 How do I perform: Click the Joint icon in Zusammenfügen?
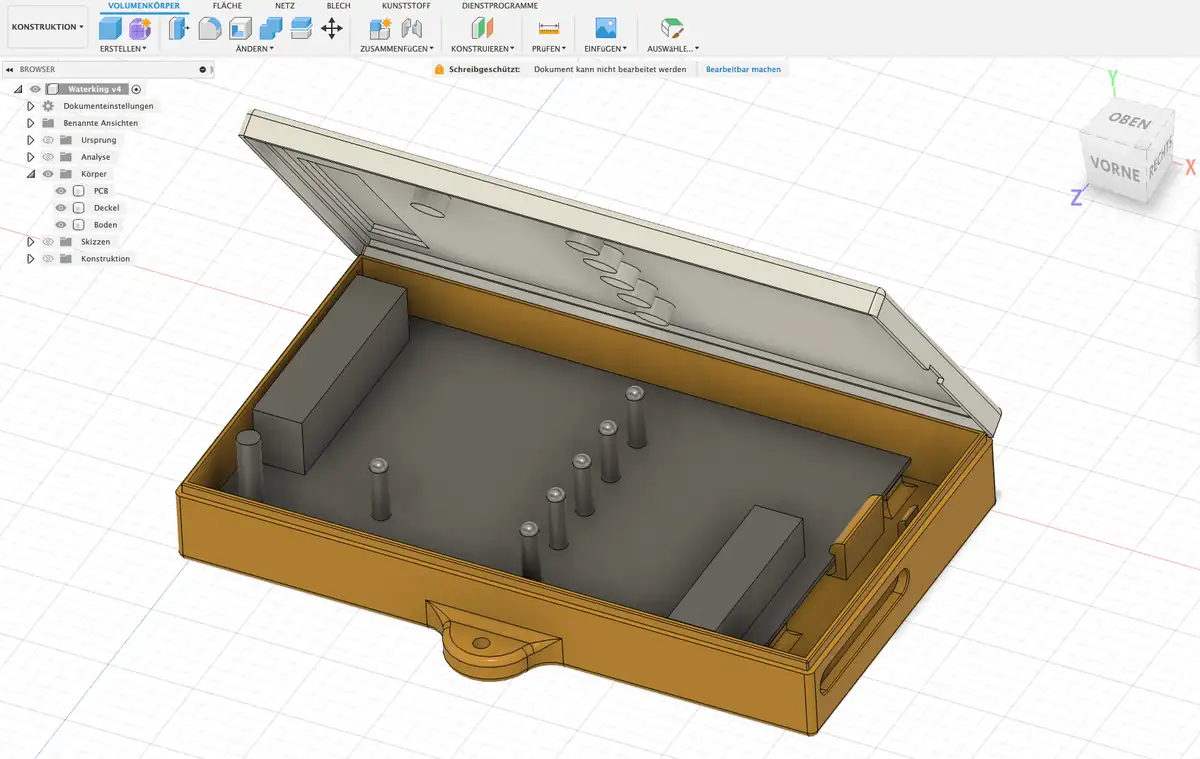pyautogui.click(x=410, y=29)
